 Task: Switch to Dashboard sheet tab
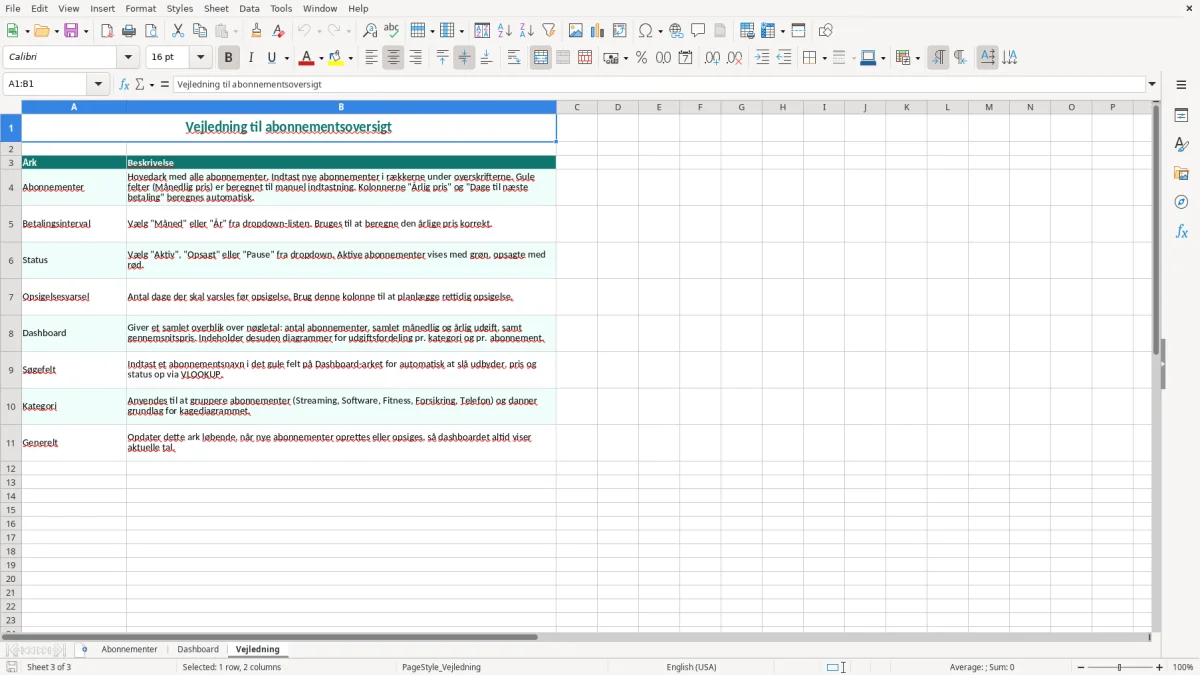[x=198, y=650]
